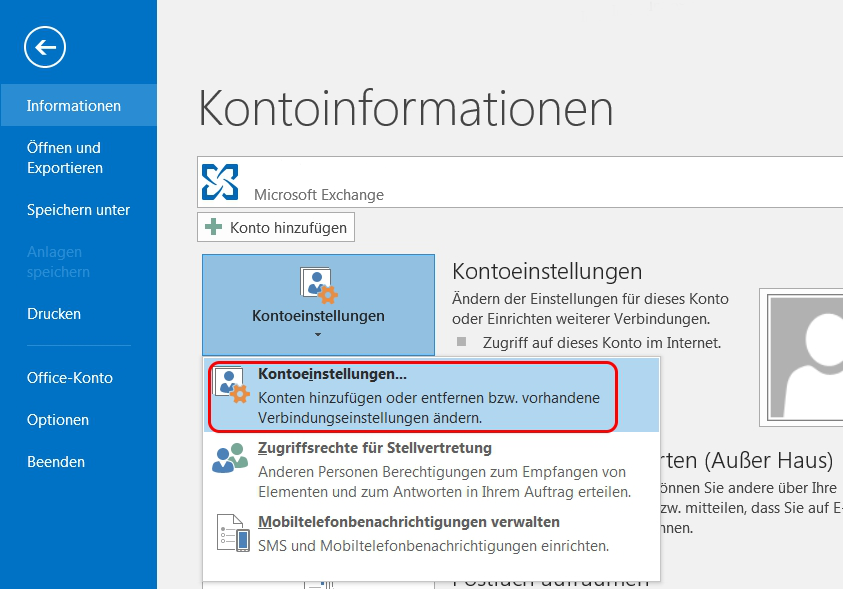Open Office-Konto page
Image resolution: width=843 pixels, height=589 pixels.
point(70,378)
